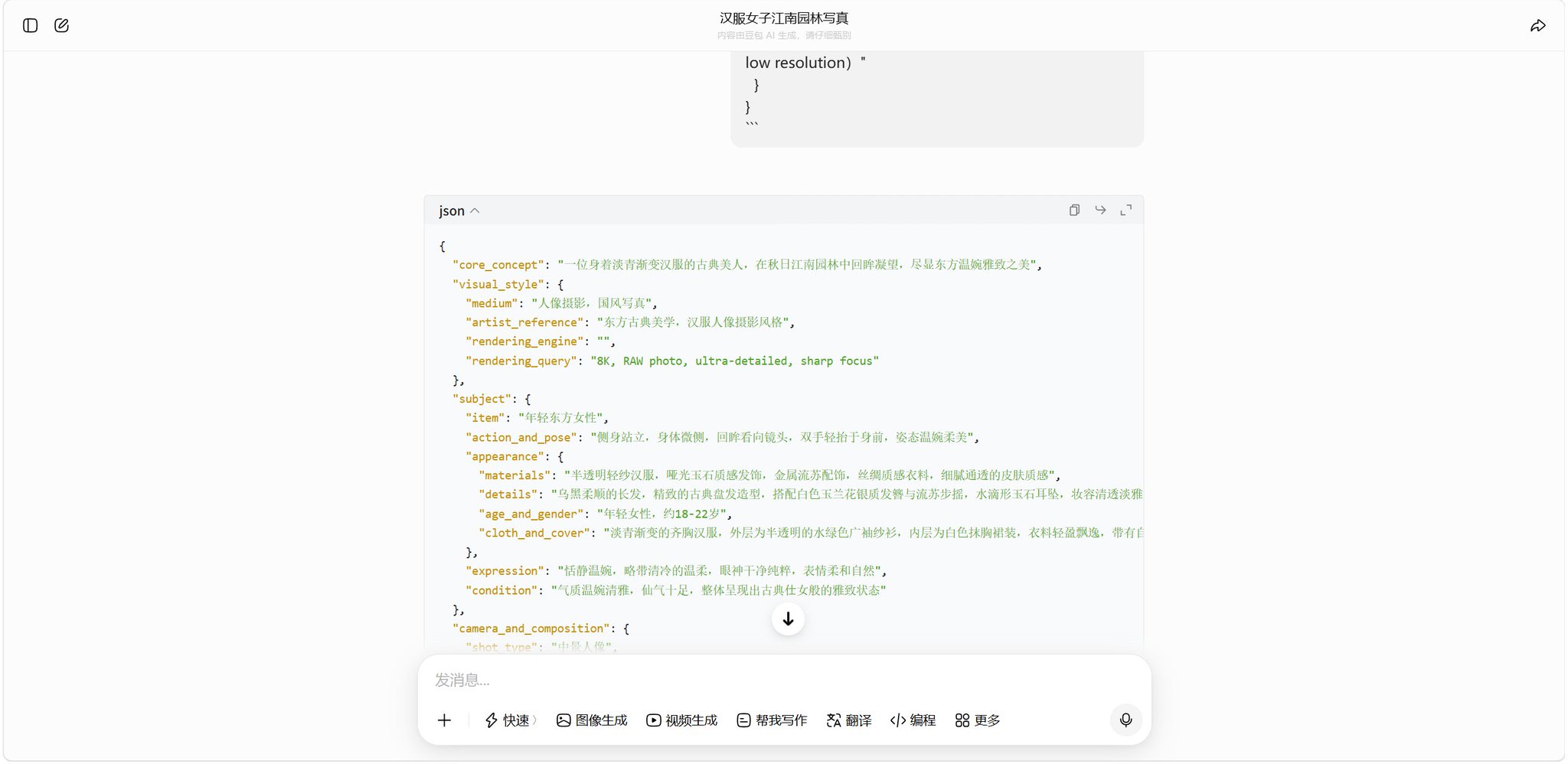Click the "rendering_query" line in code
The width and height of the screenshot is (1568, 764).
672,361
